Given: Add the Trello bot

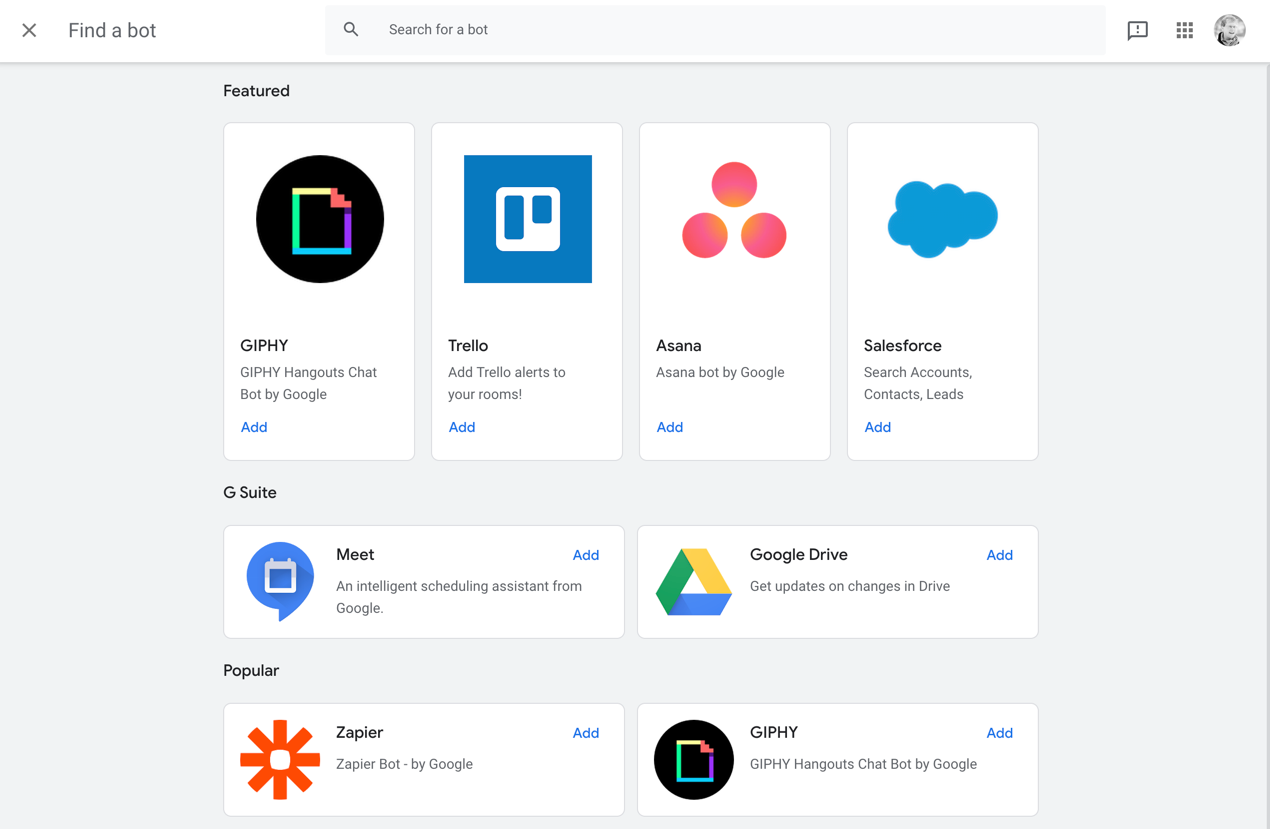Looking at the screenshot, I should point(462,427).
